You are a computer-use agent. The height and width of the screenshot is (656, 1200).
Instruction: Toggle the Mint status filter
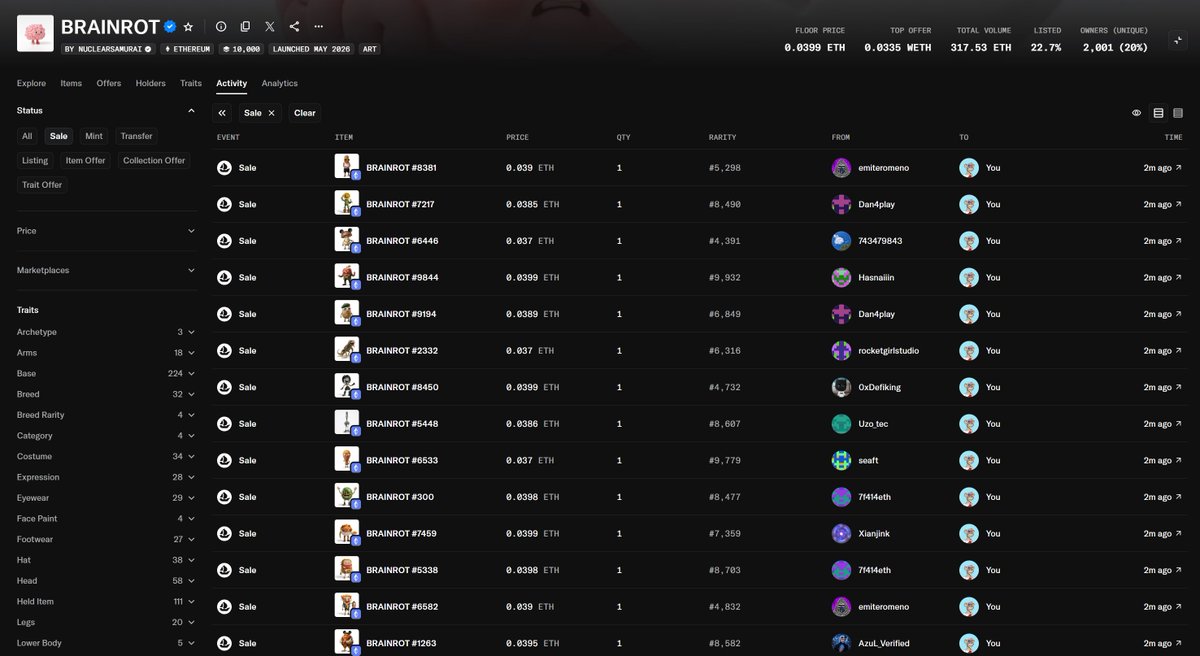click(94, 136)
